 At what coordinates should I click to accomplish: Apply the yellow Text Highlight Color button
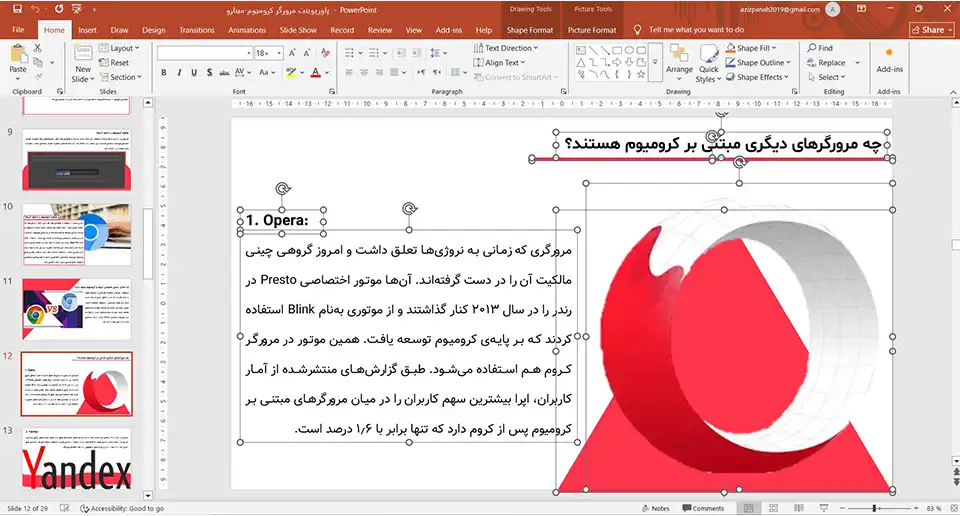tap(291, 72)
